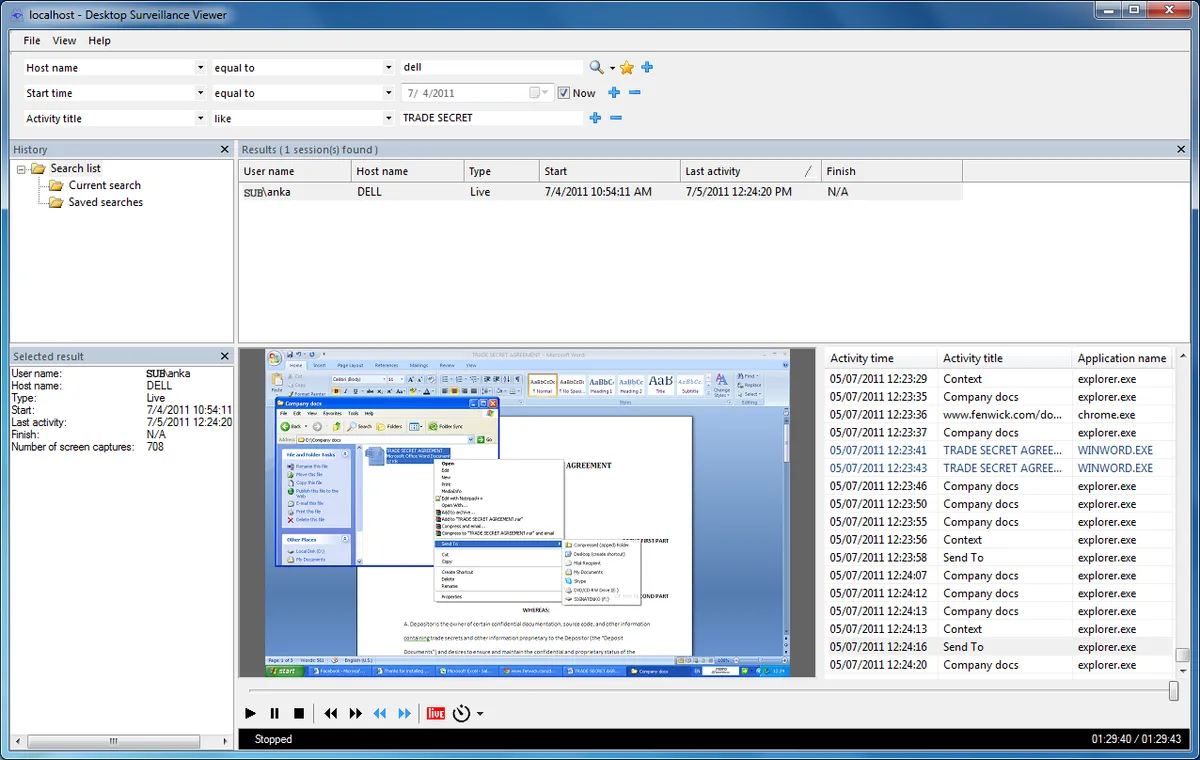
Task: Open the Start time date picker
Action: pyautogui.click(x=537, y=92)
